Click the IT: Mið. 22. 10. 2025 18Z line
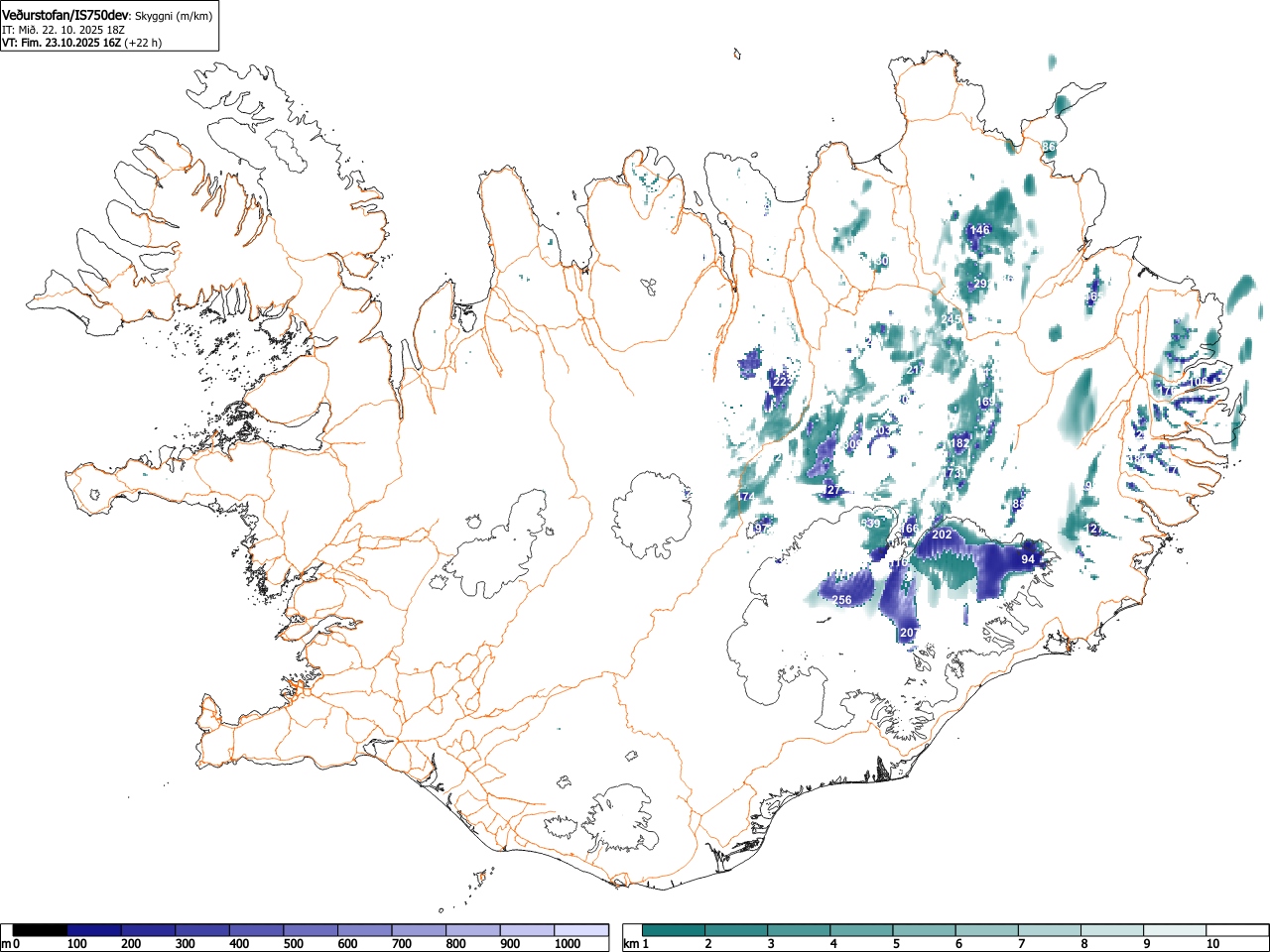The image size is (1270, 952). click(x=63, y=30)
